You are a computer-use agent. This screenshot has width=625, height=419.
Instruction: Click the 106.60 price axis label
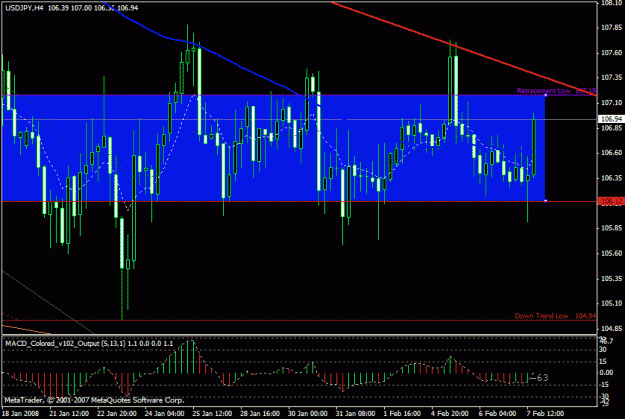tap(611, 153)
